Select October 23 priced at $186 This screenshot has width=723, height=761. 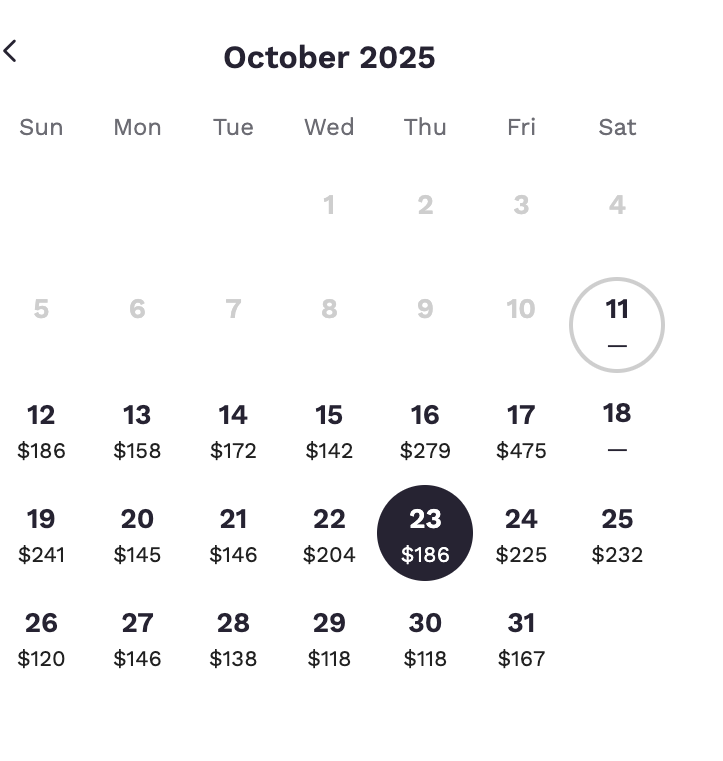pos(425,533)
